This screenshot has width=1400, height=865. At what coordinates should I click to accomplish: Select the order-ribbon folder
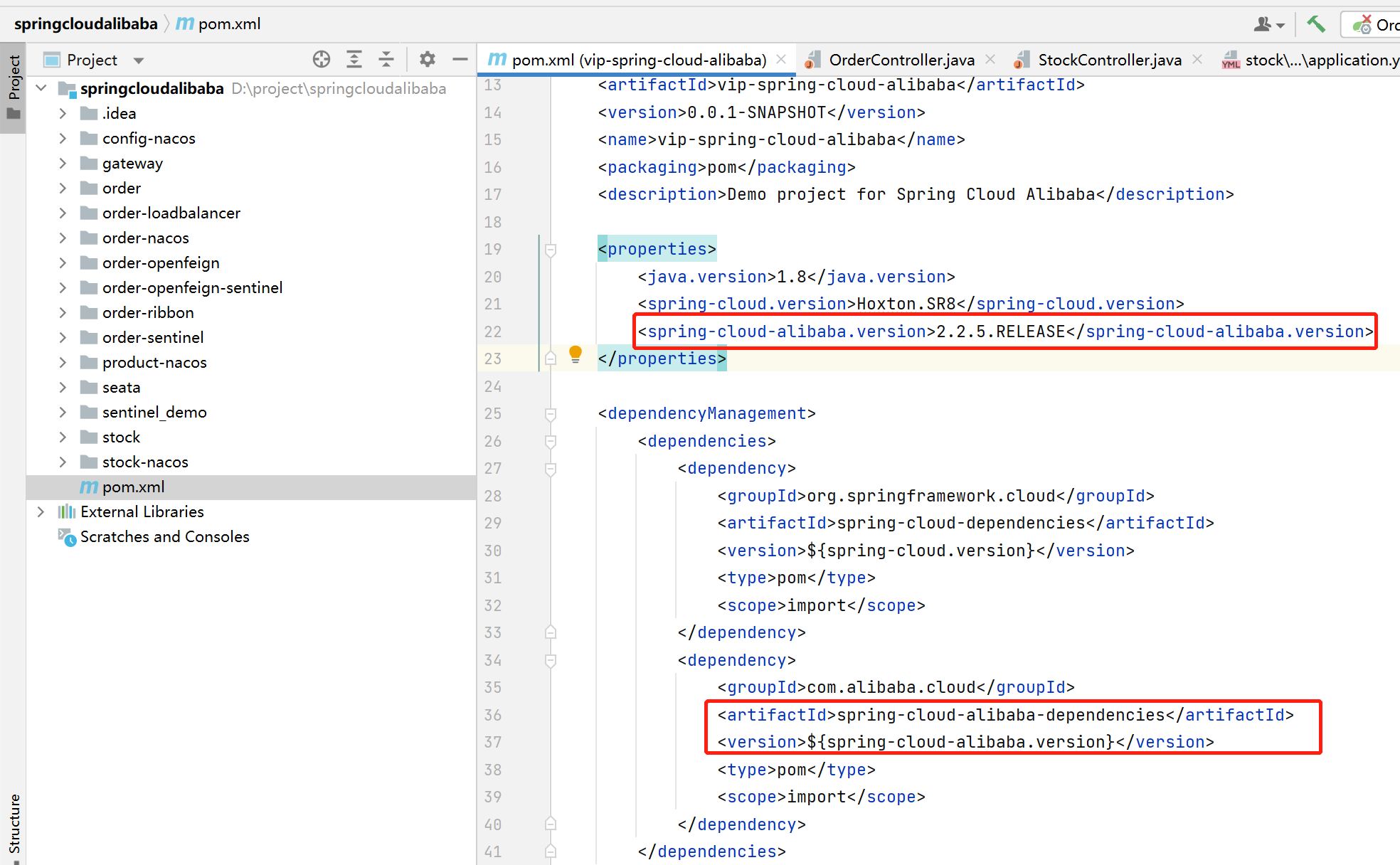pos(148,312)
